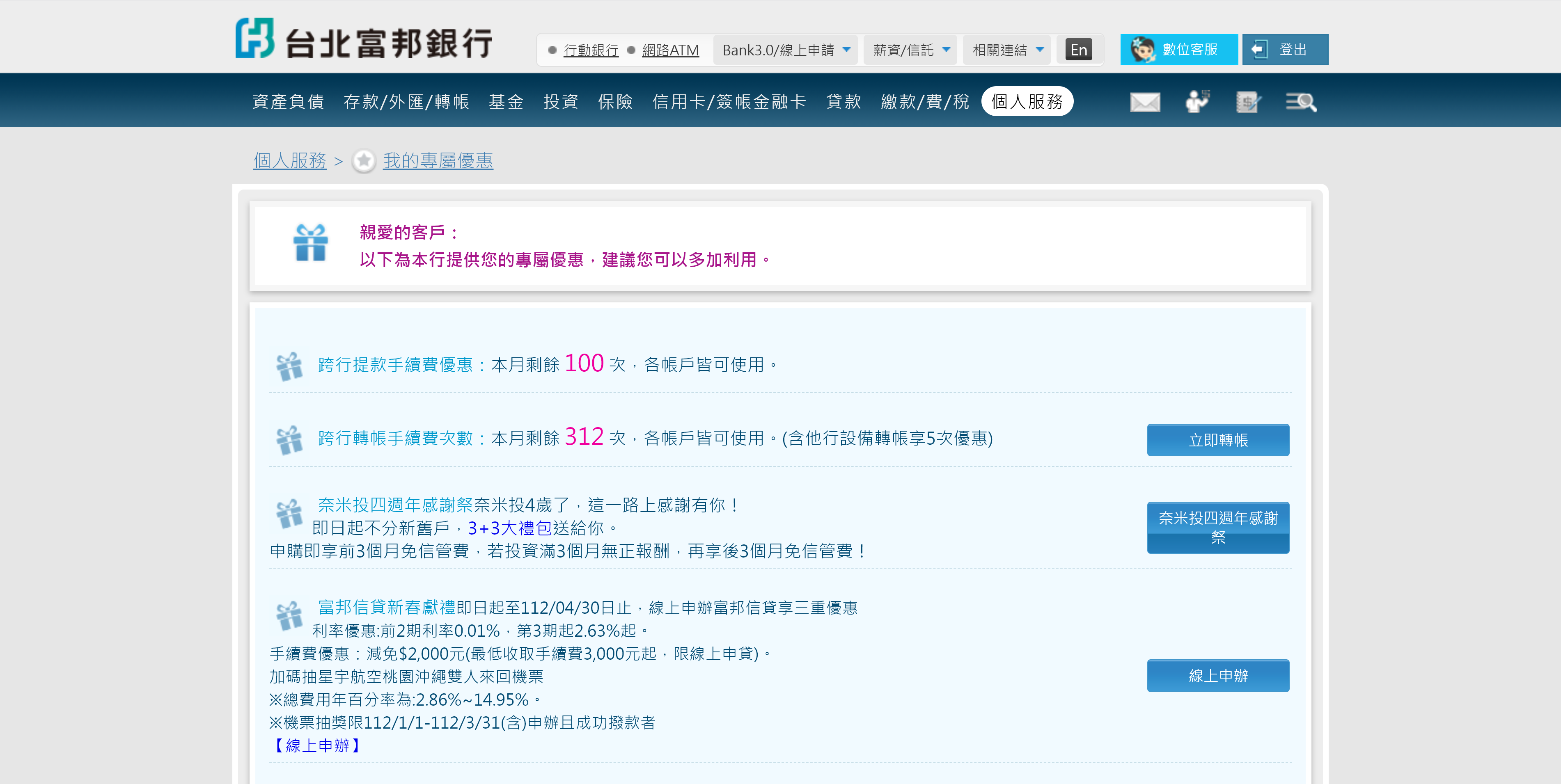Click the remaining count 312
Image resolution: width=1561 pixels, height=784 pixels.
(584, 437)
